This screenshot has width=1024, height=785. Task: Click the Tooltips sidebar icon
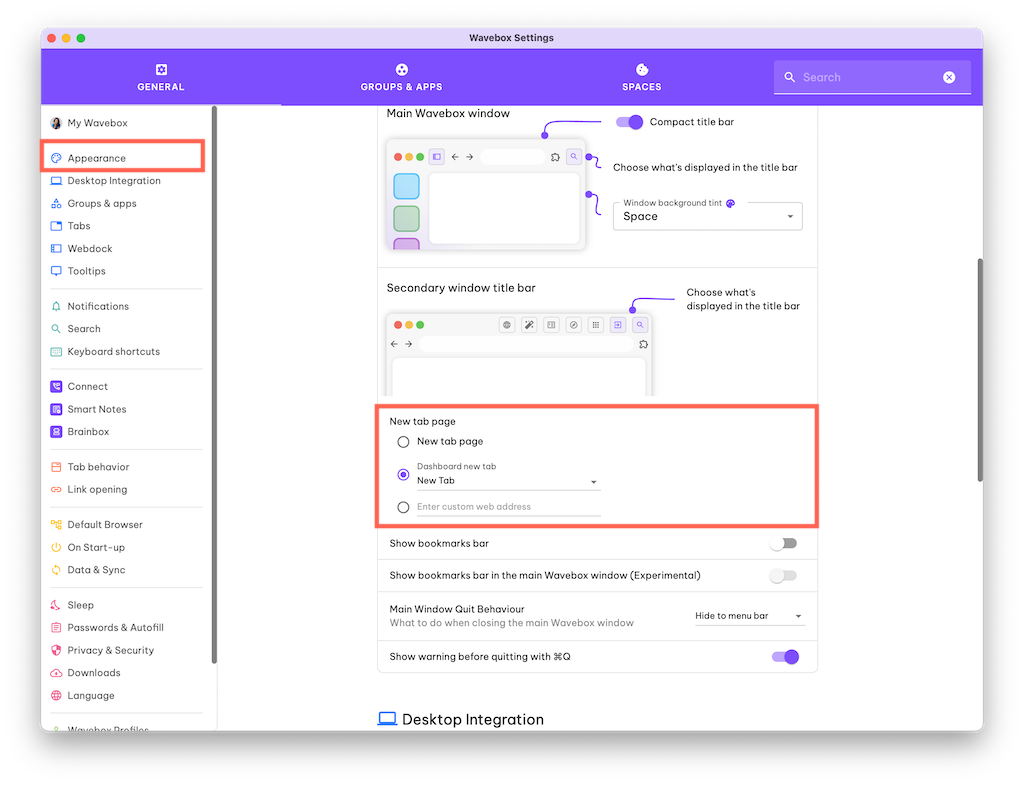56,271
